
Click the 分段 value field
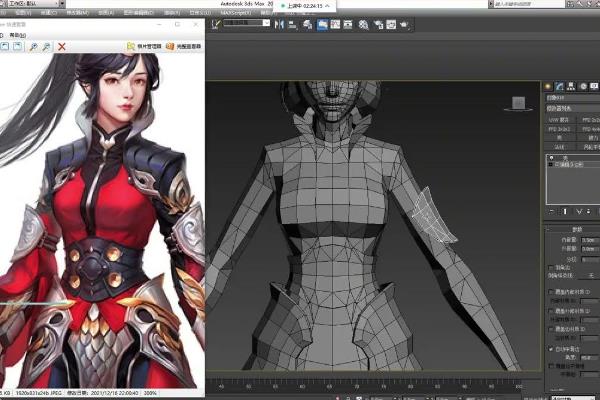[x=590, y=259]
